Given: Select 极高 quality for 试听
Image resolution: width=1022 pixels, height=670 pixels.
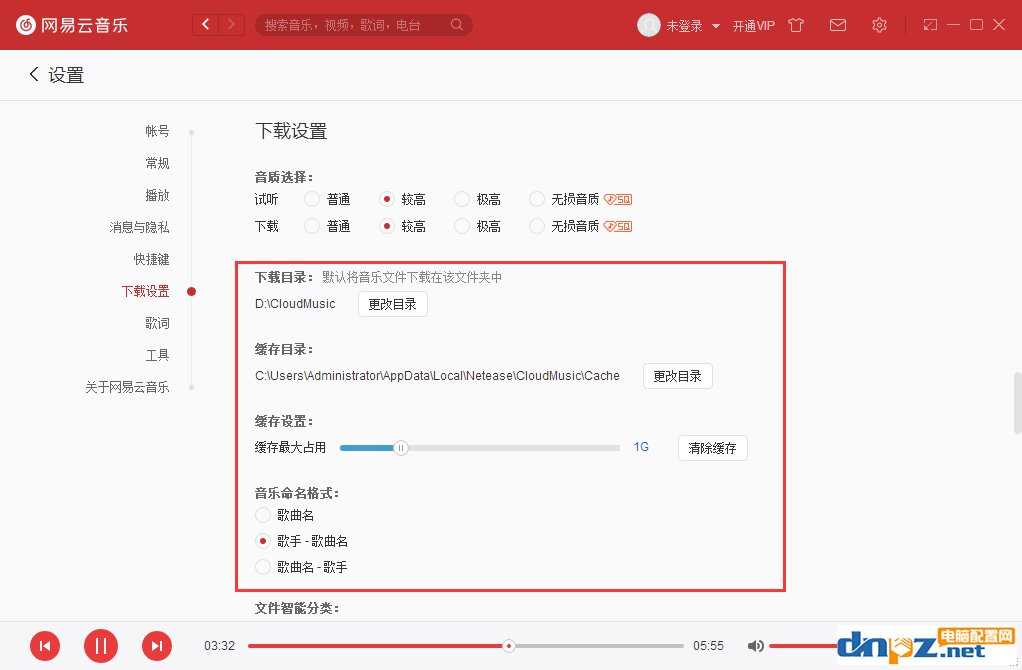Looking at the screenshot, I should click(x=462, y=199).
